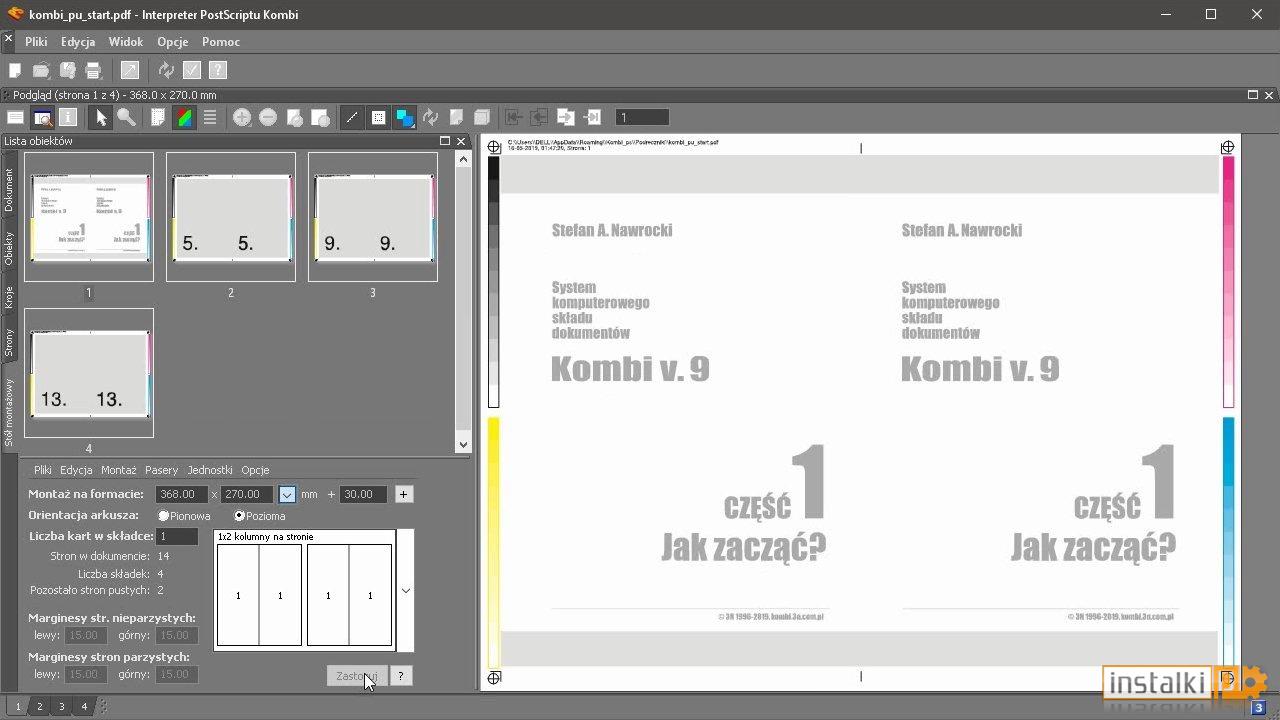
Task: Click the thumbnail list scrollbar down arrow
Action: pos(462,445)
